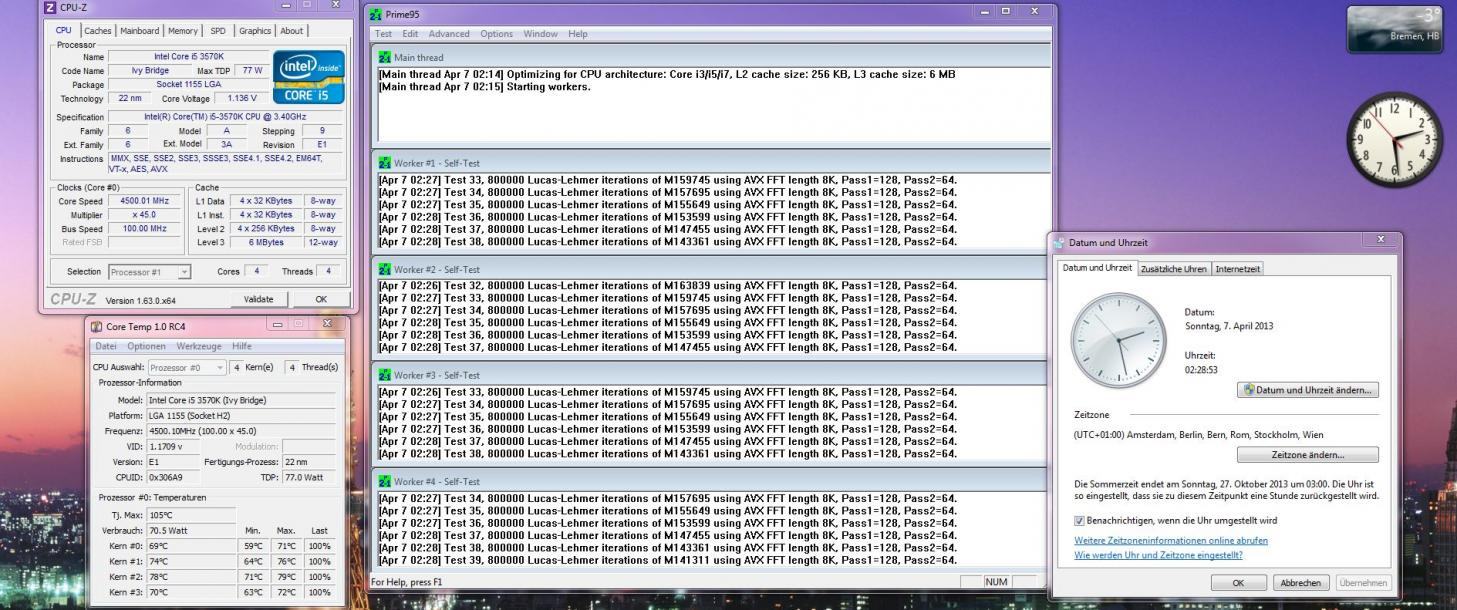This screenshot has height=610, width=1457.
Task: Click Datum und Uhrzeit ändern button
Action: point(1308,390)
